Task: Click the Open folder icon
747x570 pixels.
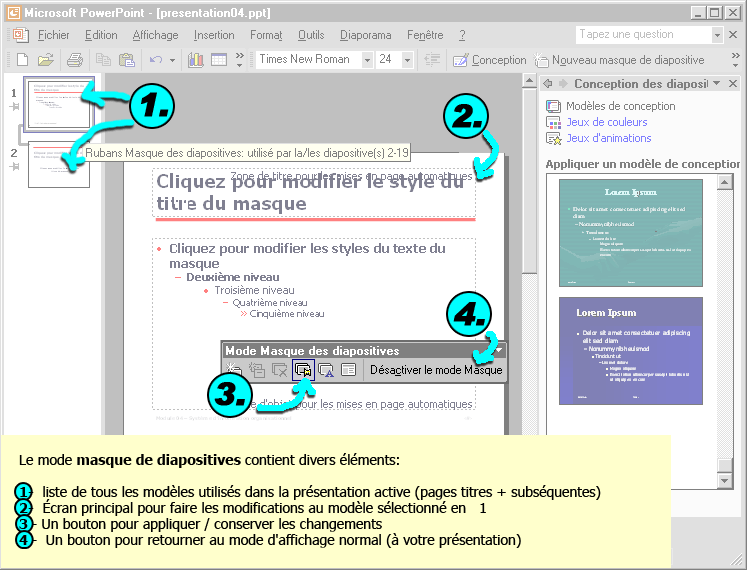Action: pos(45,60)
